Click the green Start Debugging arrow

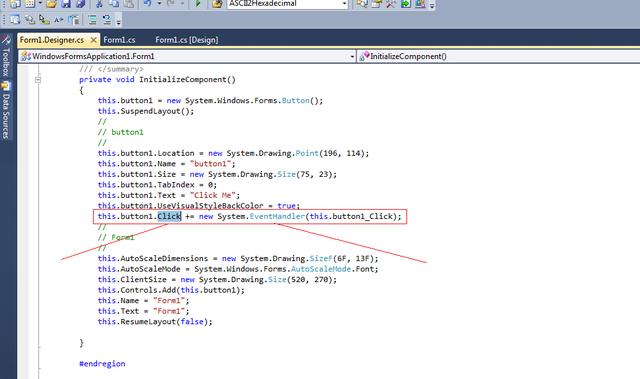[x=198, y=4]
